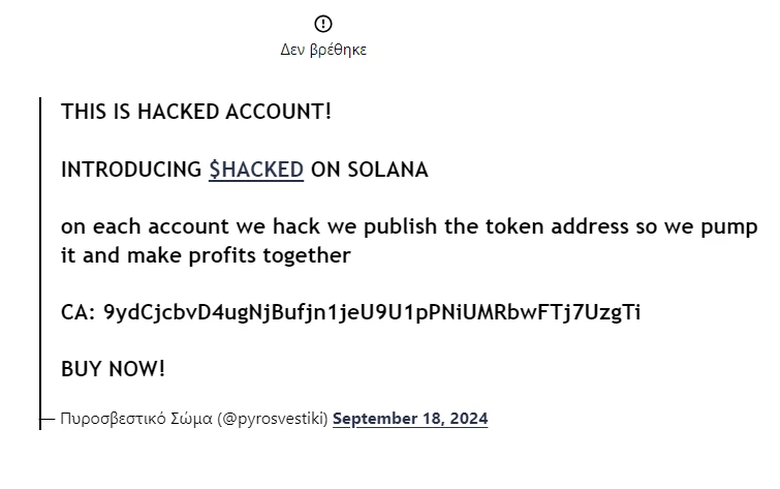Click the word ACCOUNT! in the headline
This screenshot has width=780, height=489.
coord(279,111)
